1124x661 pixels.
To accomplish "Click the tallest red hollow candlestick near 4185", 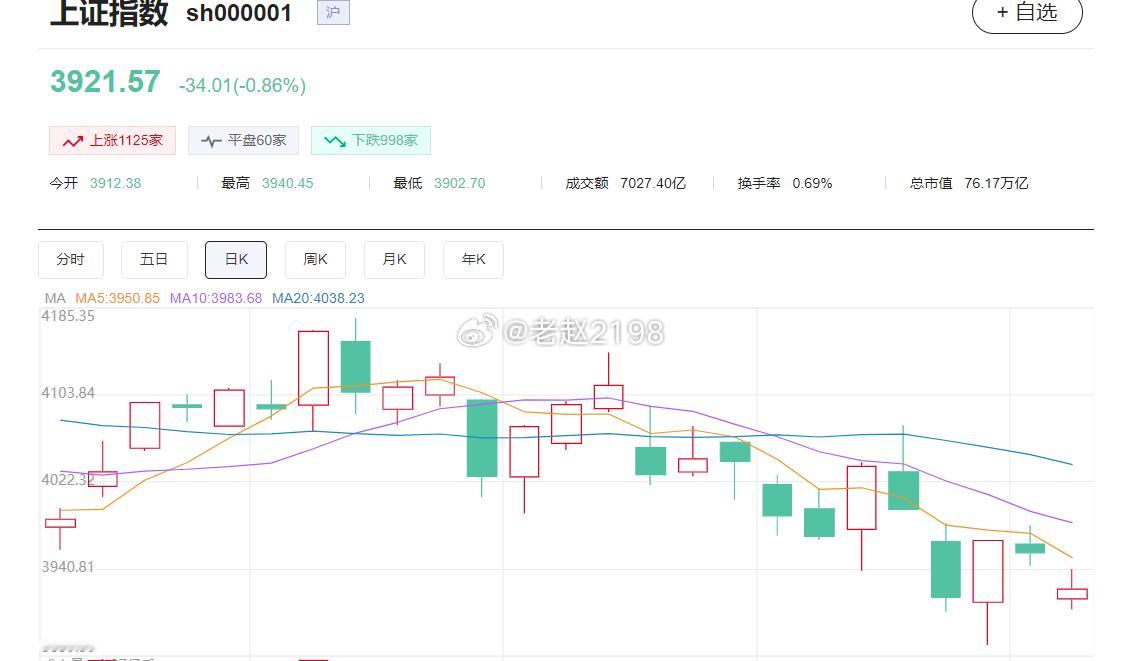I will tap(313, 368).
